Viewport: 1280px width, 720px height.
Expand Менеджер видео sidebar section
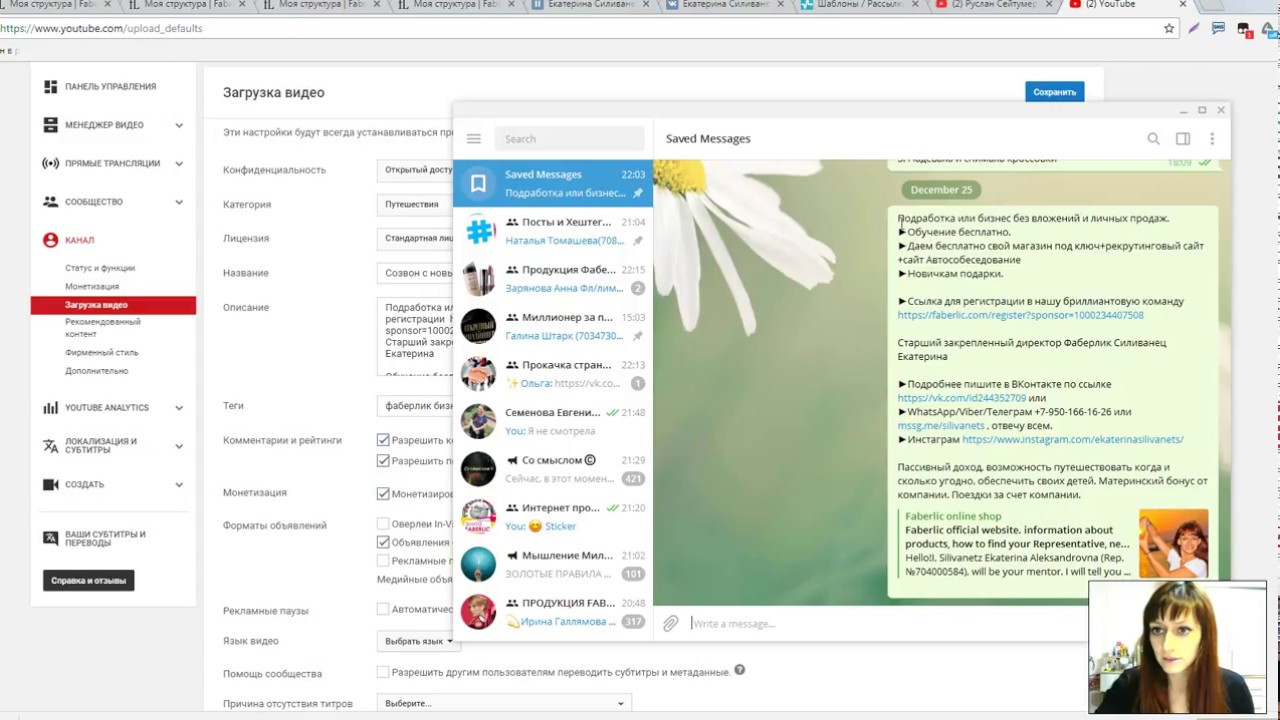point(179,125)
